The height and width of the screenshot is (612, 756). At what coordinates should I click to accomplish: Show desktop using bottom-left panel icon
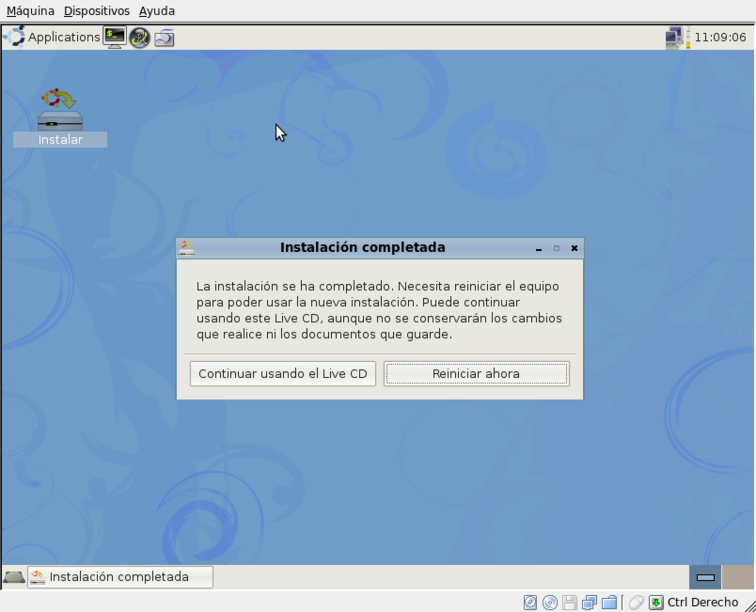pos(14,577)
